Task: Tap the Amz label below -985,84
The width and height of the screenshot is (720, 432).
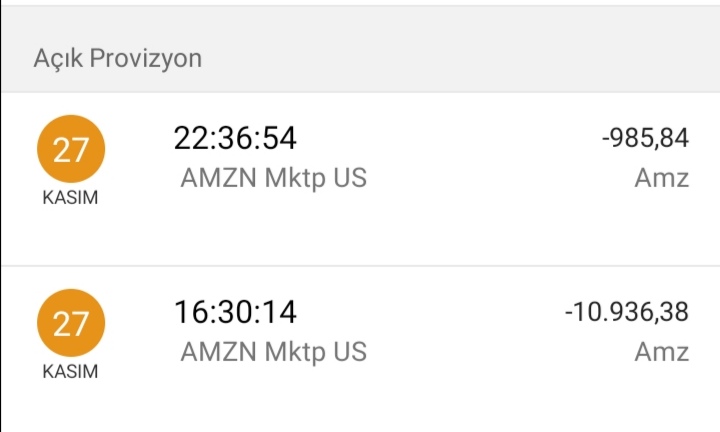Action: point(662,178)
